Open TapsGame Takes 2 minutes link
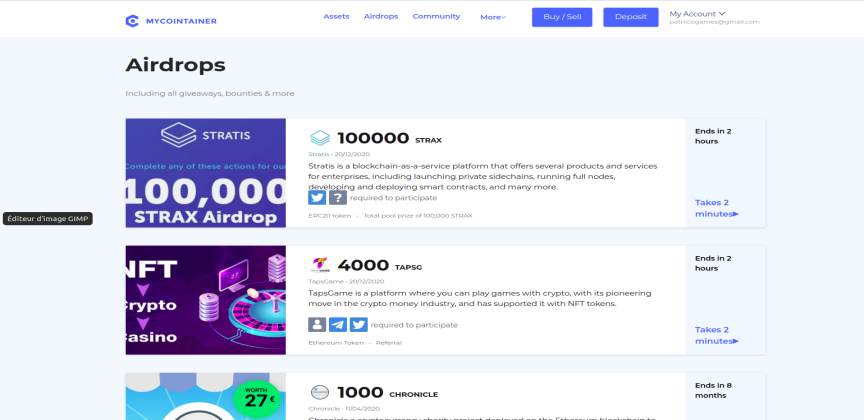 [x=716, y=335]
